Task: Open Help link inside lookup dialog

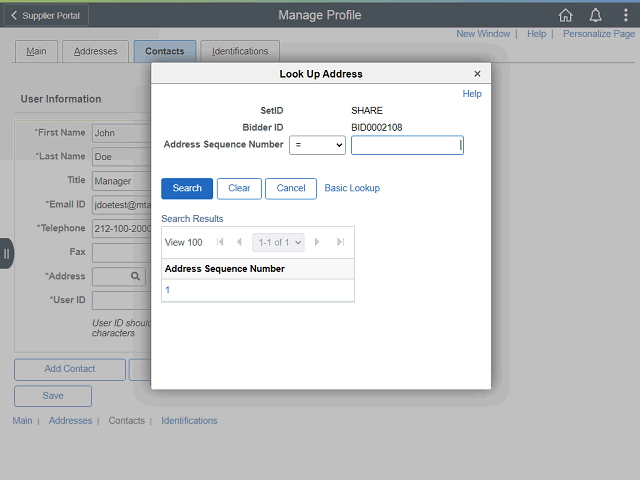Action: [x=472, y=94]
